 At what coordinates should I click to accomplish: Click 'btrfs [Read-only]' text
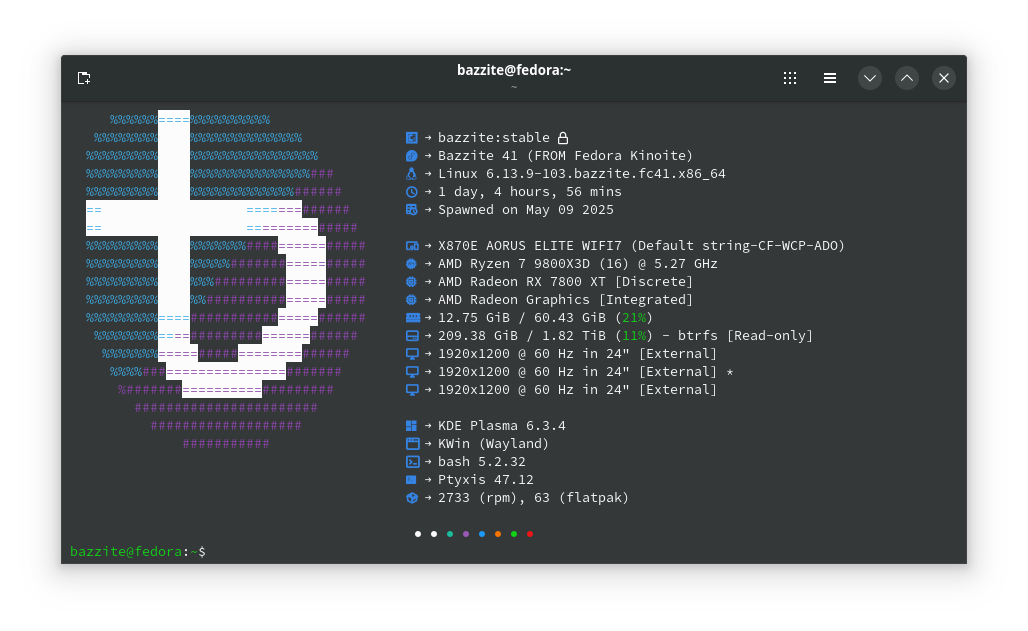(745, 336)
